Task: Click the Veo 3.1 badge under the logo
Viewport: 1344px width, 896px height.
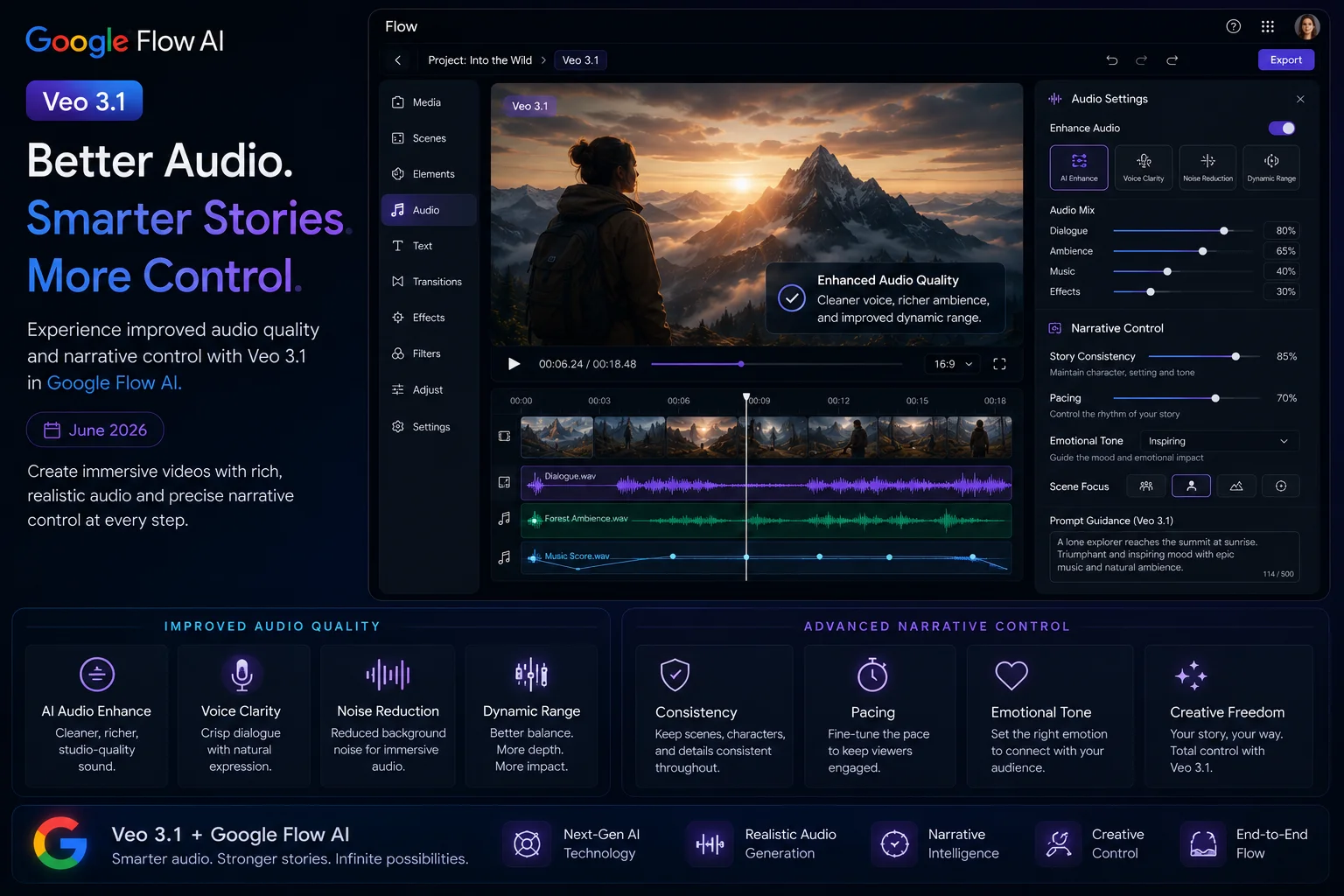Action: click(84, 101)
